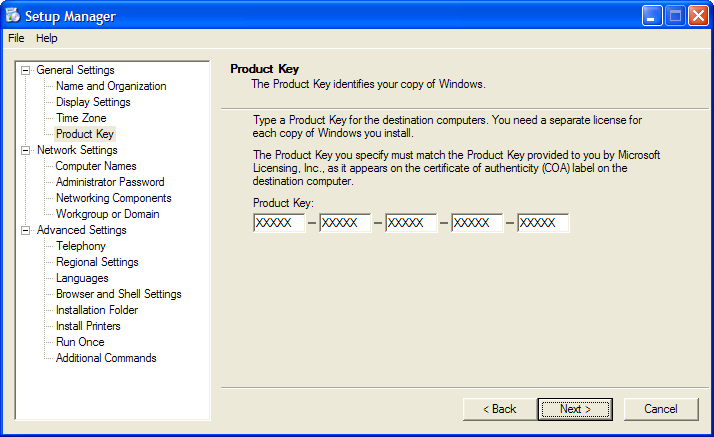This screenshot has height=437, width=714.
Task: Open the File menu
Action: 16,38
